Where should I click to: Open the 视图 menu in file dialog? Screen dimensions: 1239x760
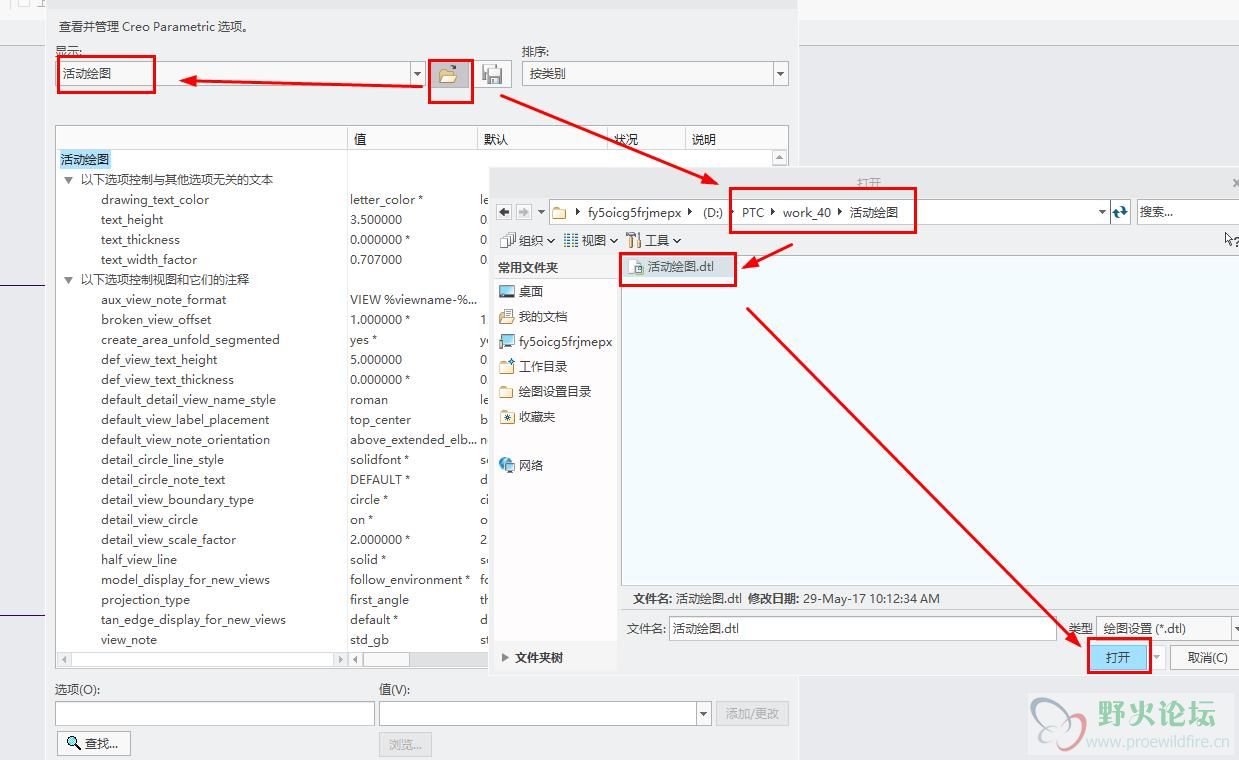tap(592, 240)
